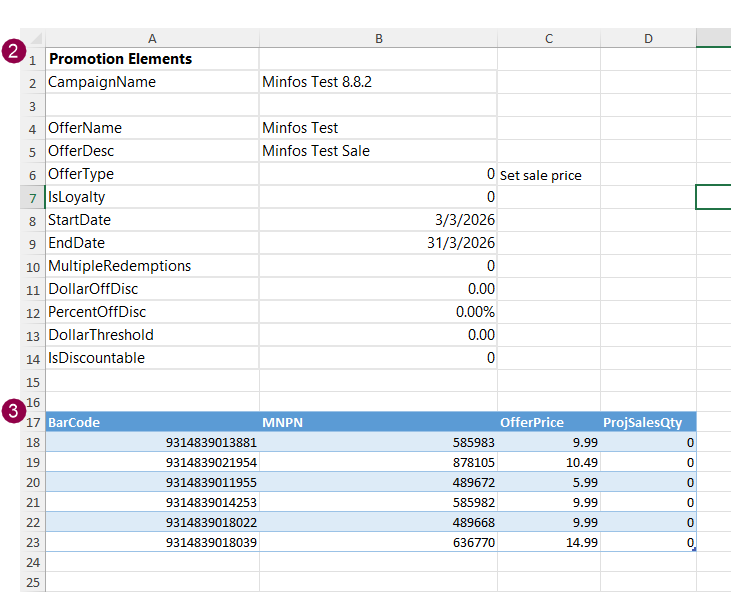731x592 pixels.
Task: Select column C header
Action: (548, 38)
